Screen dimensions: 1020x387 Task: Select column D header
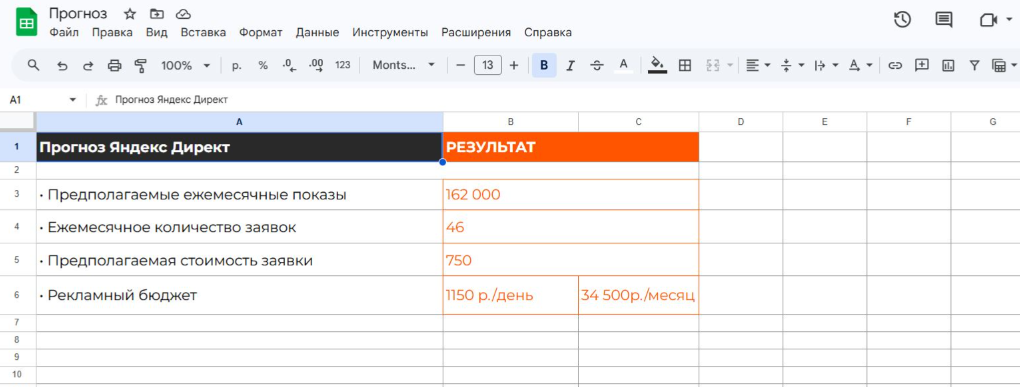click(740, 122)
